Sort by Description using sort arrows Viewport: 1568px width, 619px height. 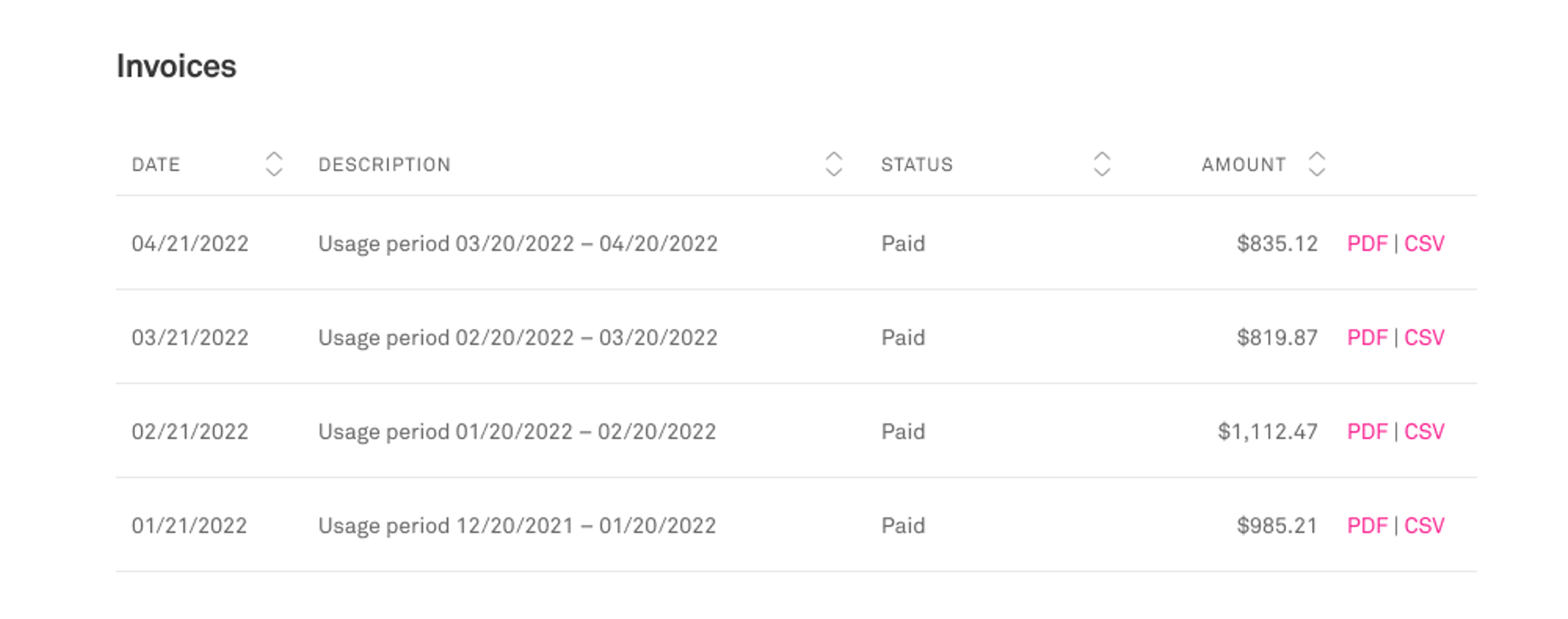pos(833,164)
